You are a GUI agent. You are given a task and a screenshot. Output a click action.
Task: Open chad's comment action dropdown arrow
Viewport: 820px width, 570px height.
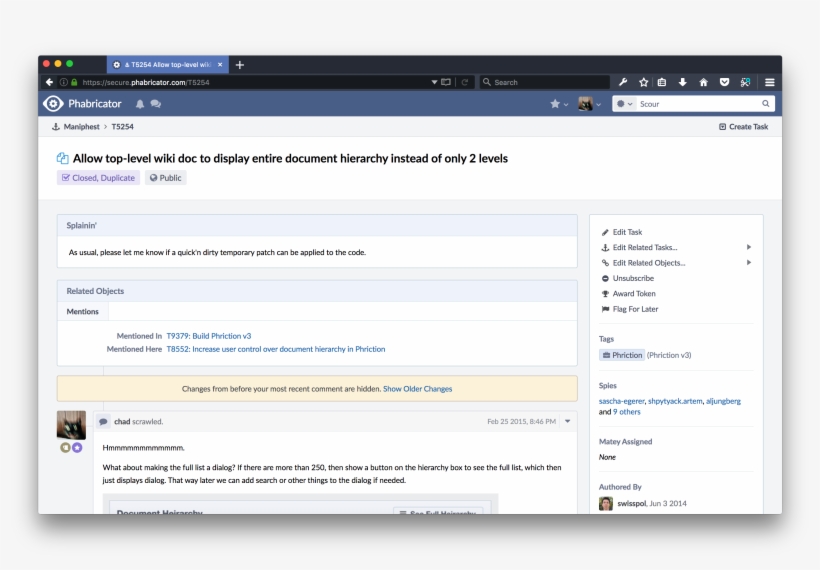tap(568, 422)
